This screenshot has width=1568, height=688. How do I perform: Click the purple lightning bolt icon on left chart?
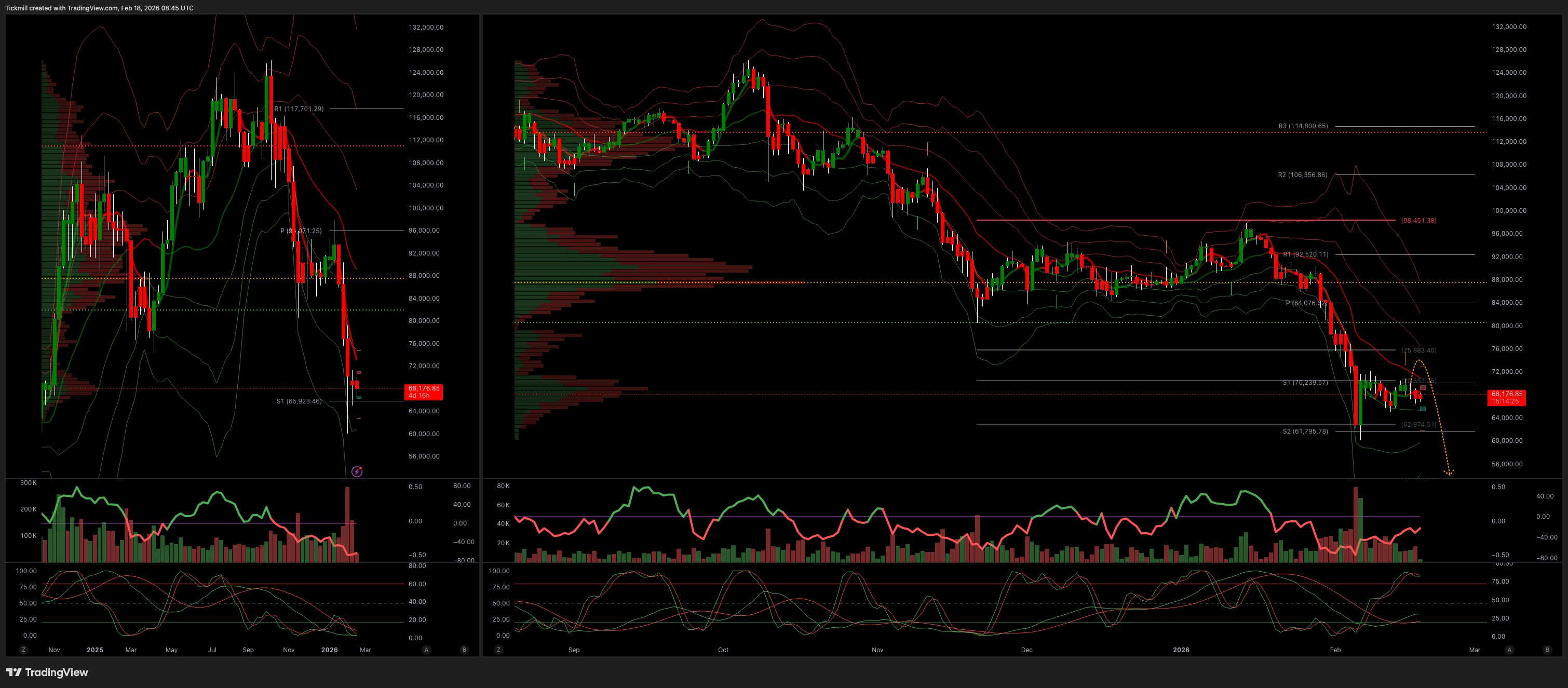(x=357, y=471)
